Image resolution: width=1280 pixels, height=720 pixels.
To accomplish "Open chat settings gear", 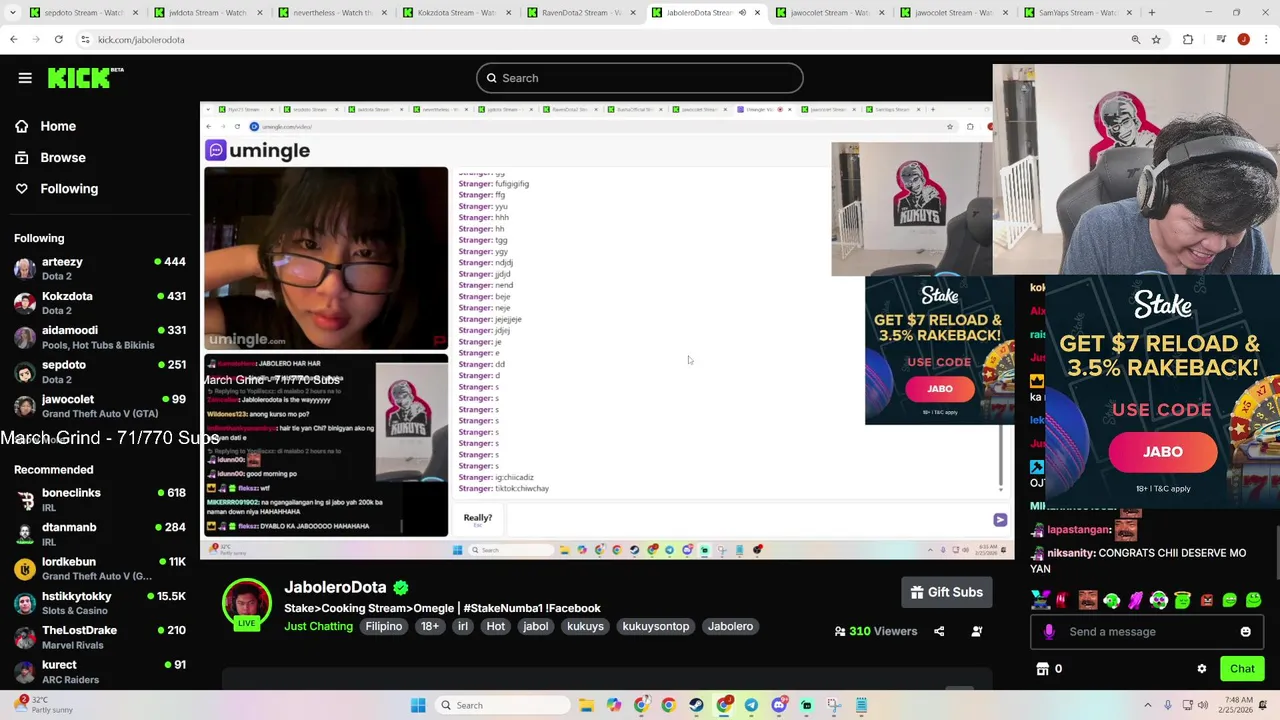I will (x=1202, y=669).
